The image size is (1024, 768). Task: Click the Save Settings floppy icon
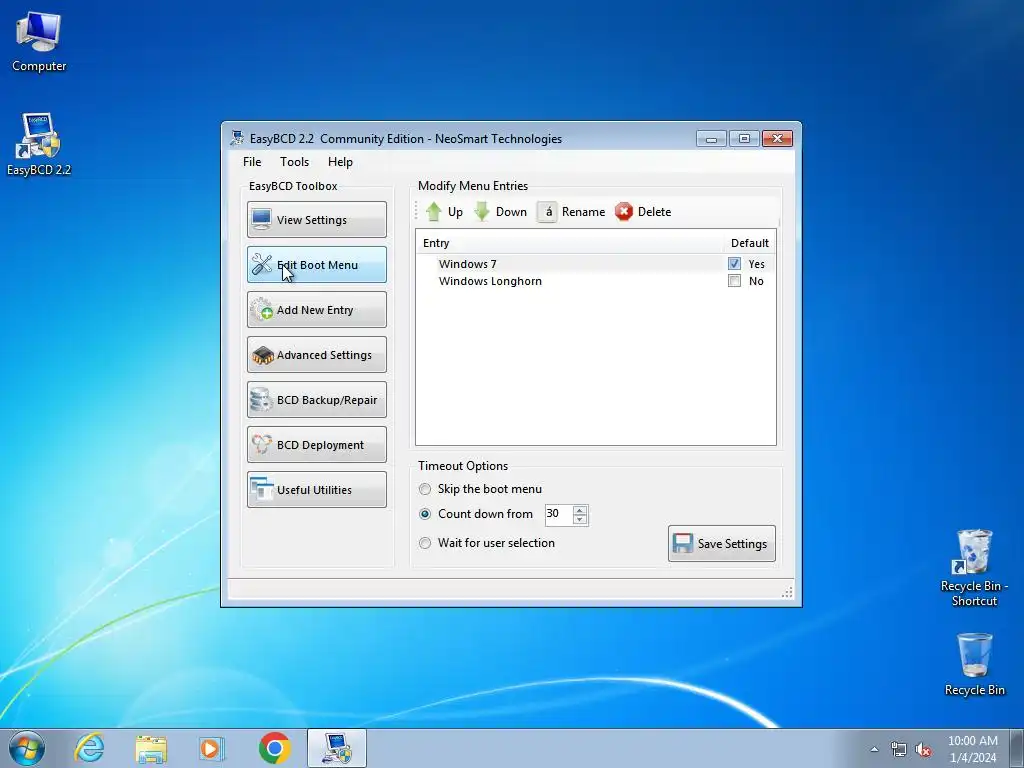(682, 543)
